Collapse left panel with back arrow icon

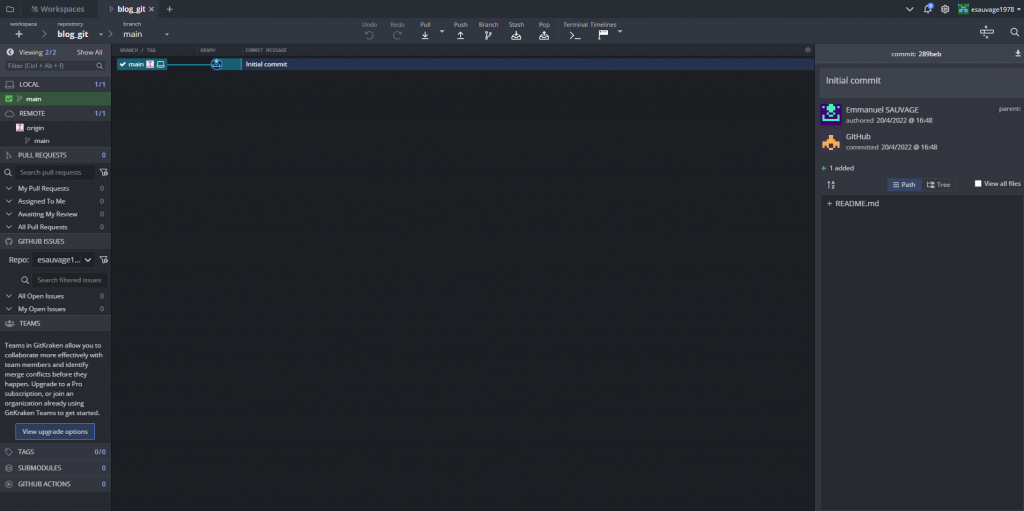[x=10, y=52]
